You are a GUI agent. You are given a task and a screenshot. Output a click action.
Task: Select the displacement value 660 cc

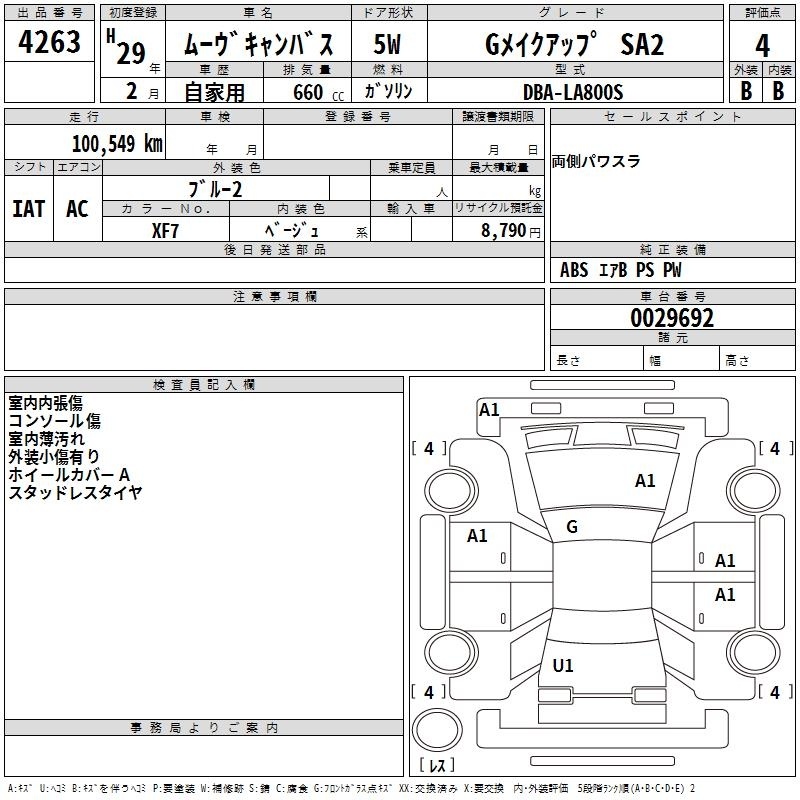pyautogui.click(x=318, y=92)
